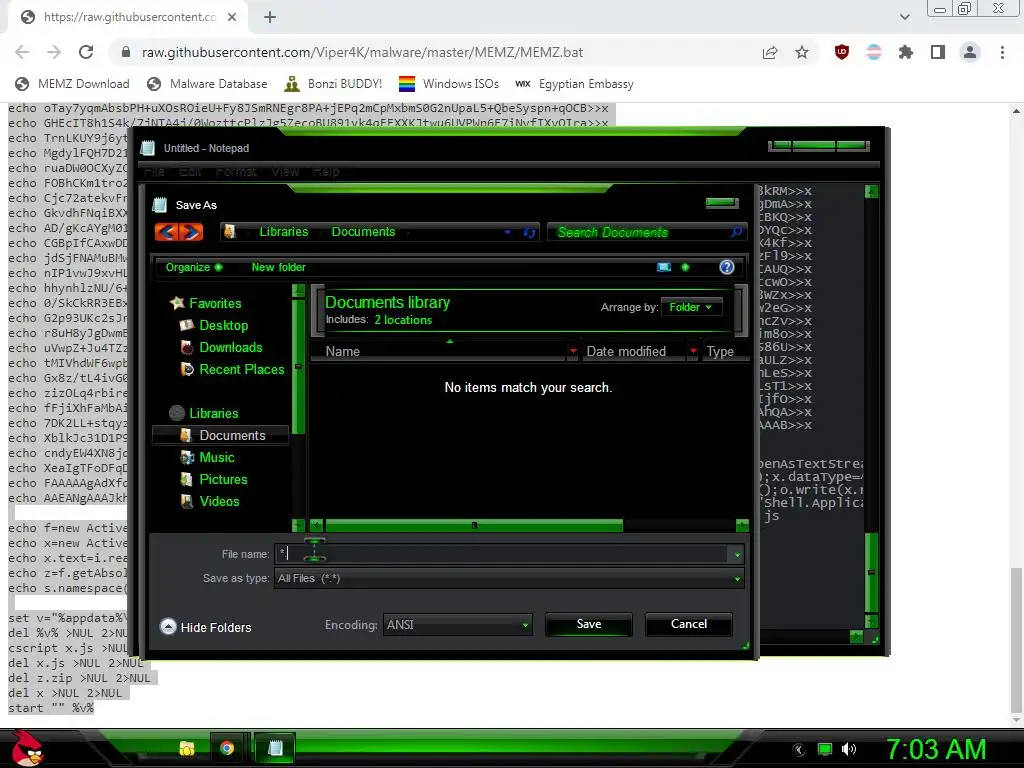Open the Chrome profile avatar
Viewport: 1024px width, 768px height.
click(970, 52)
